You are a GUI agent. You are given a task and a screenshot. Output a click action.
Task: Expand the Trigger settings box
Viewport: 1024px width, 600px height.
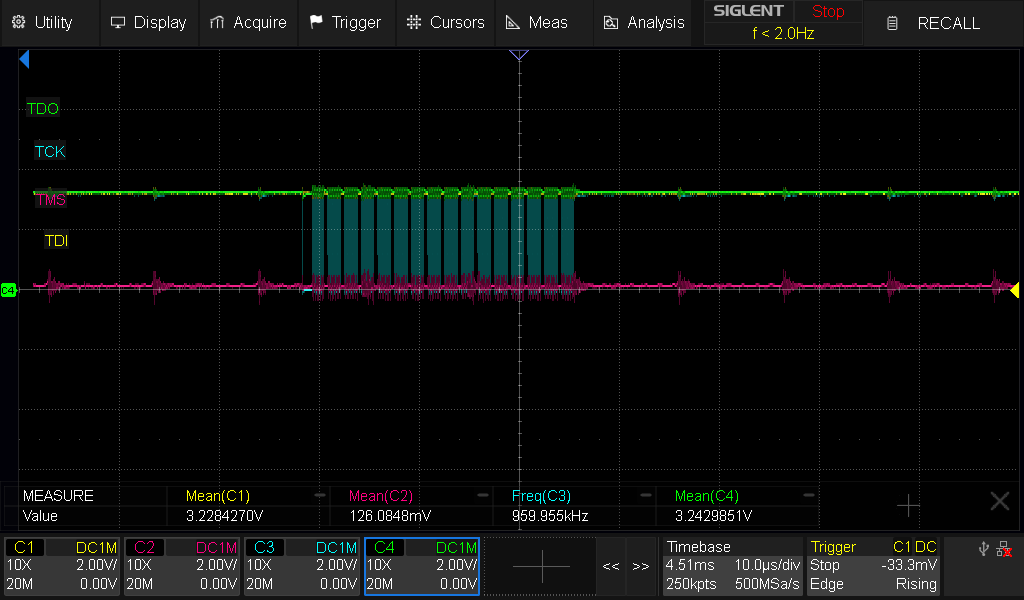(x=874, y=566)
